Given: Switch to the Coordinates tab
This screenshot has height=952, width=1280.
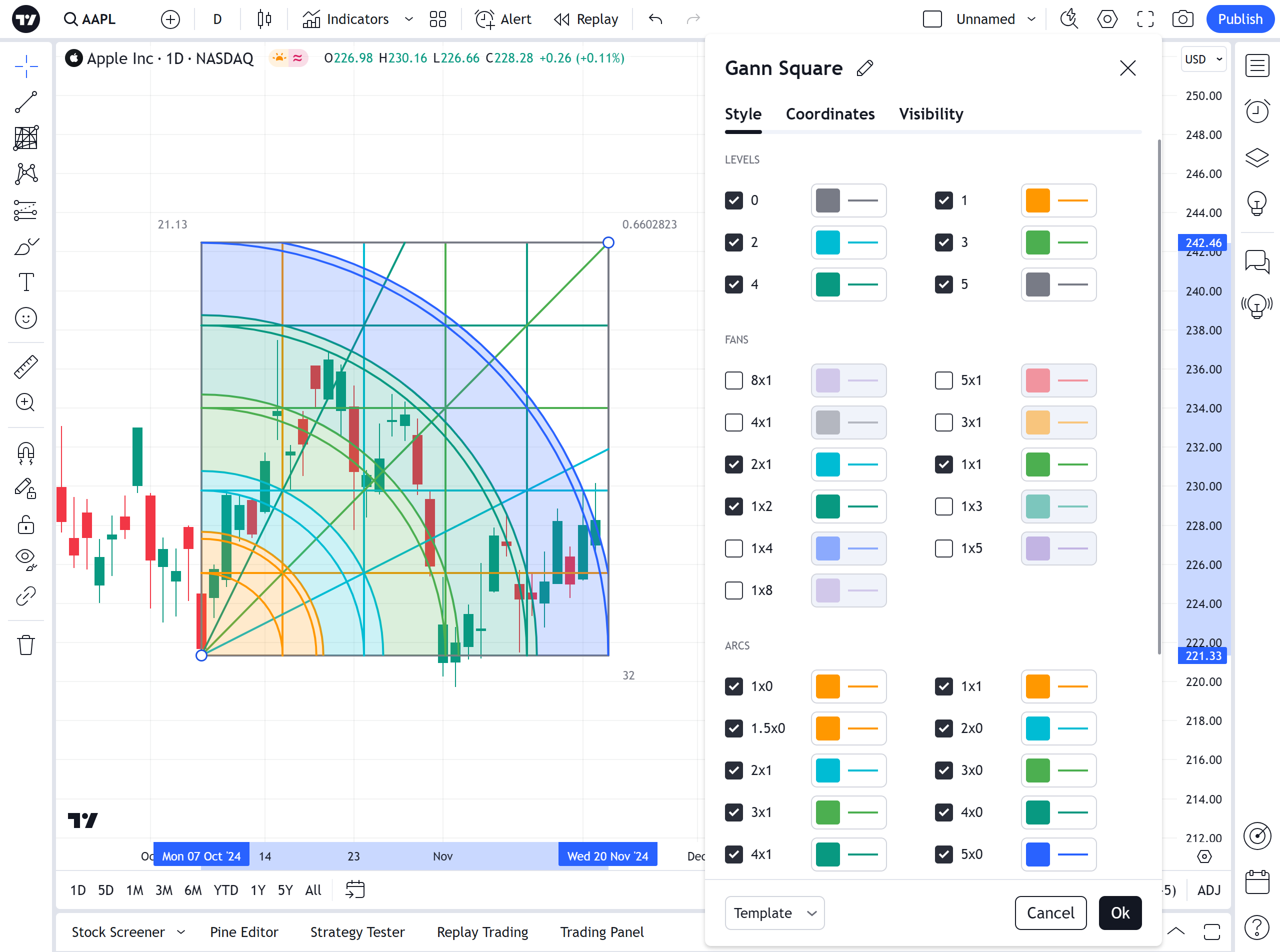Looking at the screenshot, I should click(x=830, y=114).
